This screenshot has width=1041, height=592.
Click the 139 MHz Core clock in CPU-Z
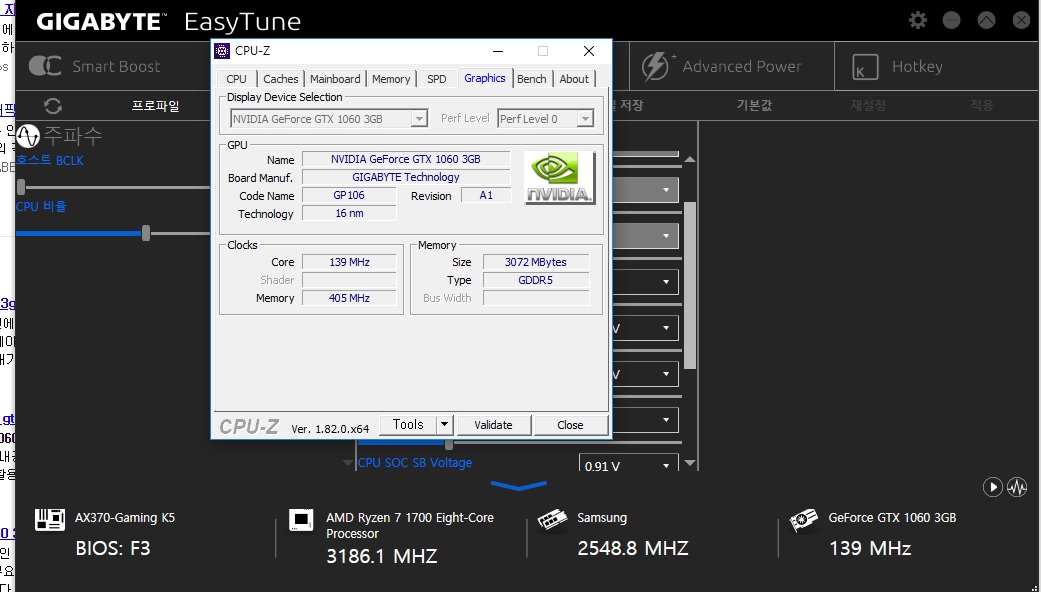(x=349, y=262)
